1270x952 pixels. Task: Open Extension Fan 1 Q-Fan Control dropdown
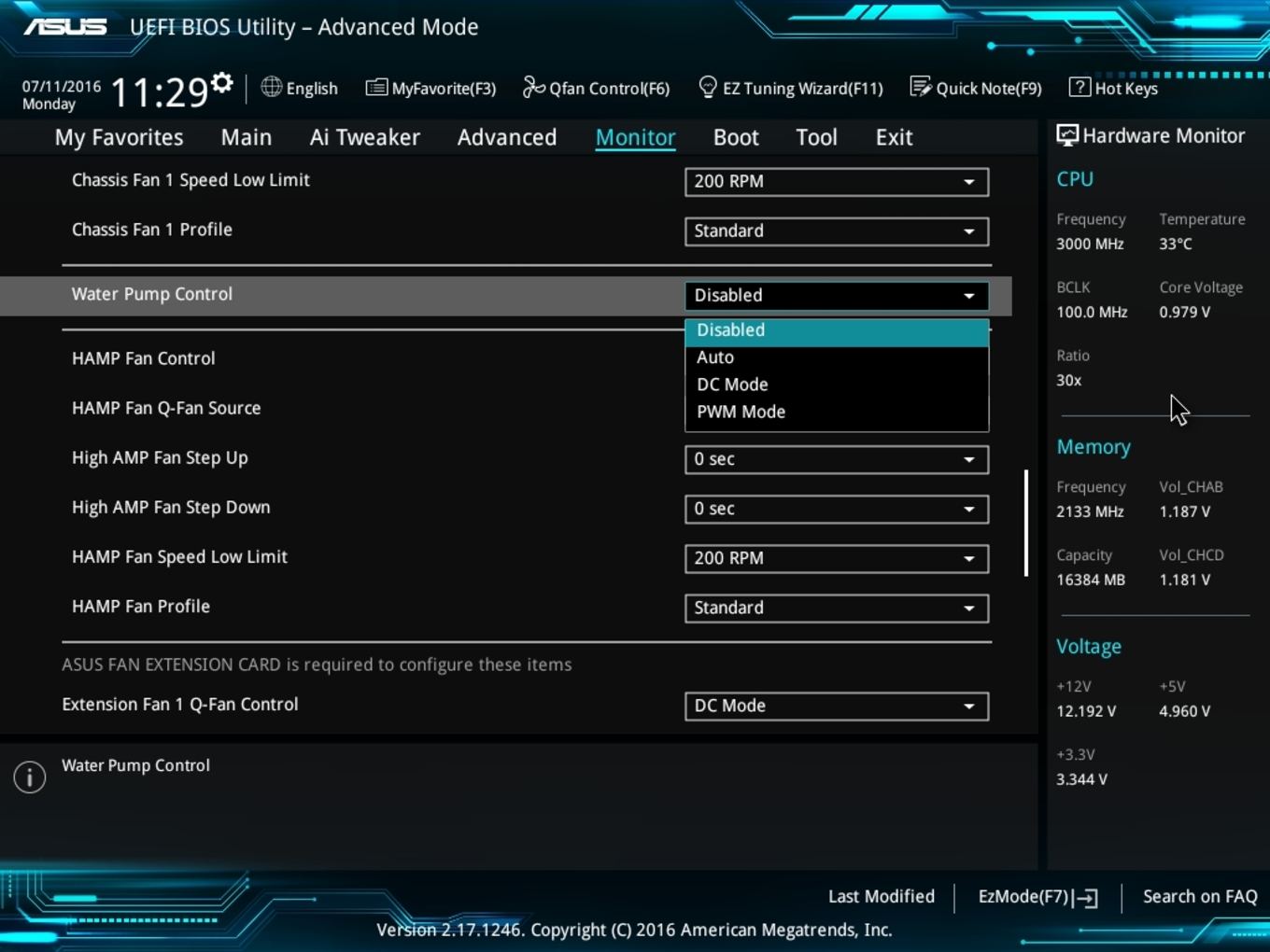[837, 707]
